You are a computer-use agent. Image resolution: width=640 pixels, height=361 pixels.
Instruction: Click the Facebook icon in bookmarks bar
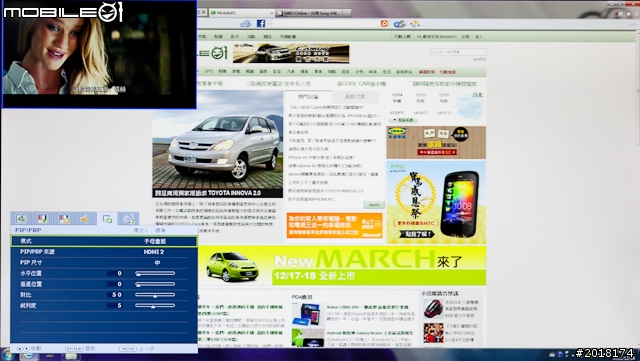(261, 24)
